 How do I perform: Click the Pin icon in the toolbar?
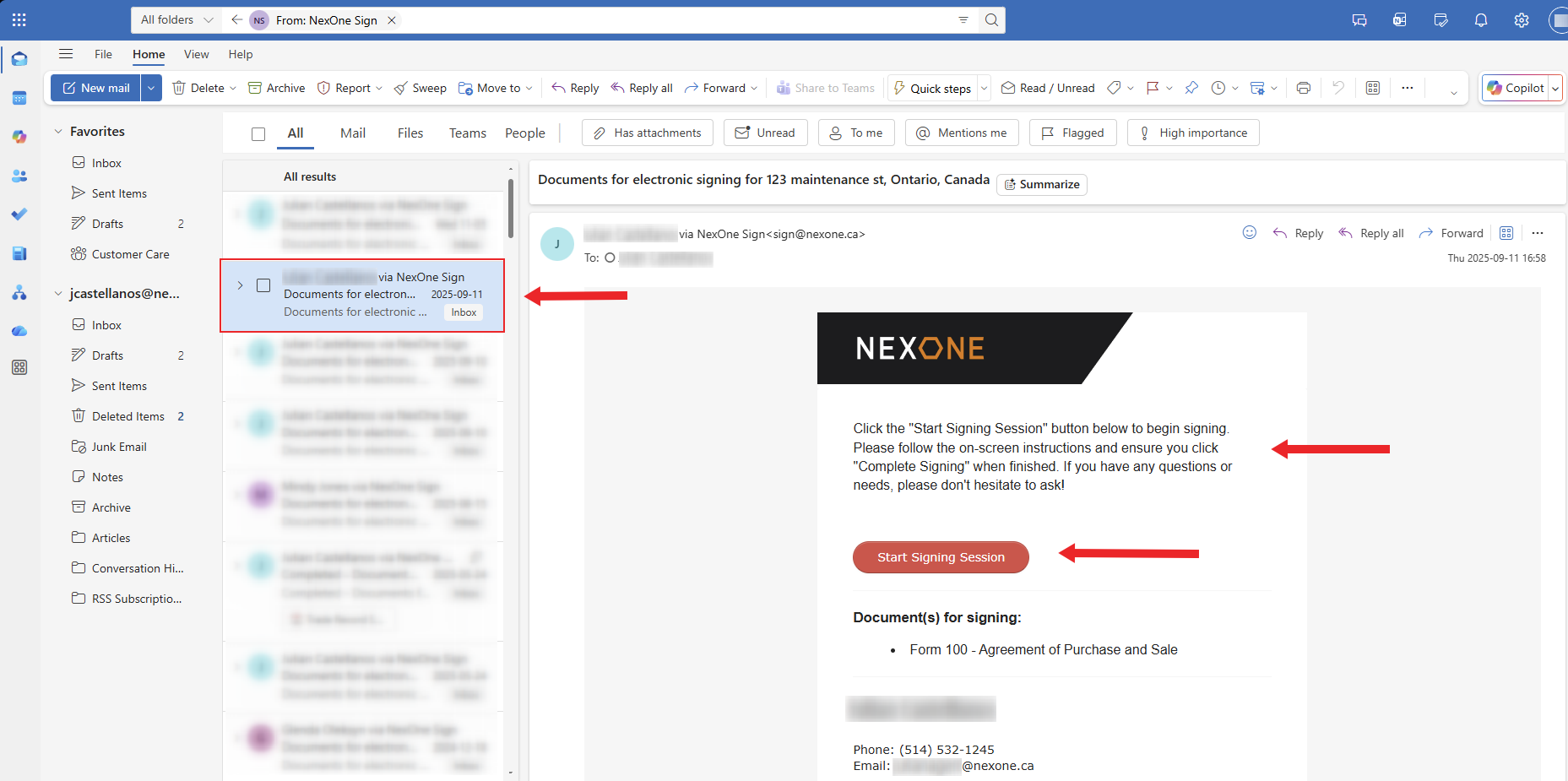point(1191,88)
